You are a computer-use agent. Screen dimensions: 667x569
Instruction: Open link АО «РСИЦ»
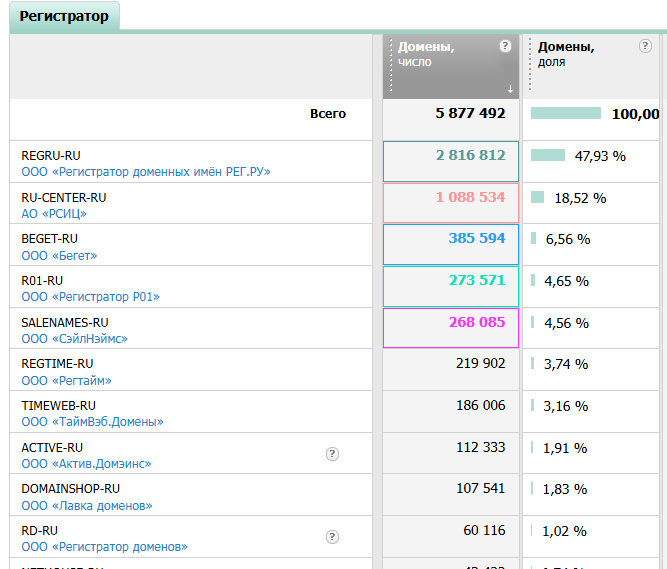tap(54, 213)
